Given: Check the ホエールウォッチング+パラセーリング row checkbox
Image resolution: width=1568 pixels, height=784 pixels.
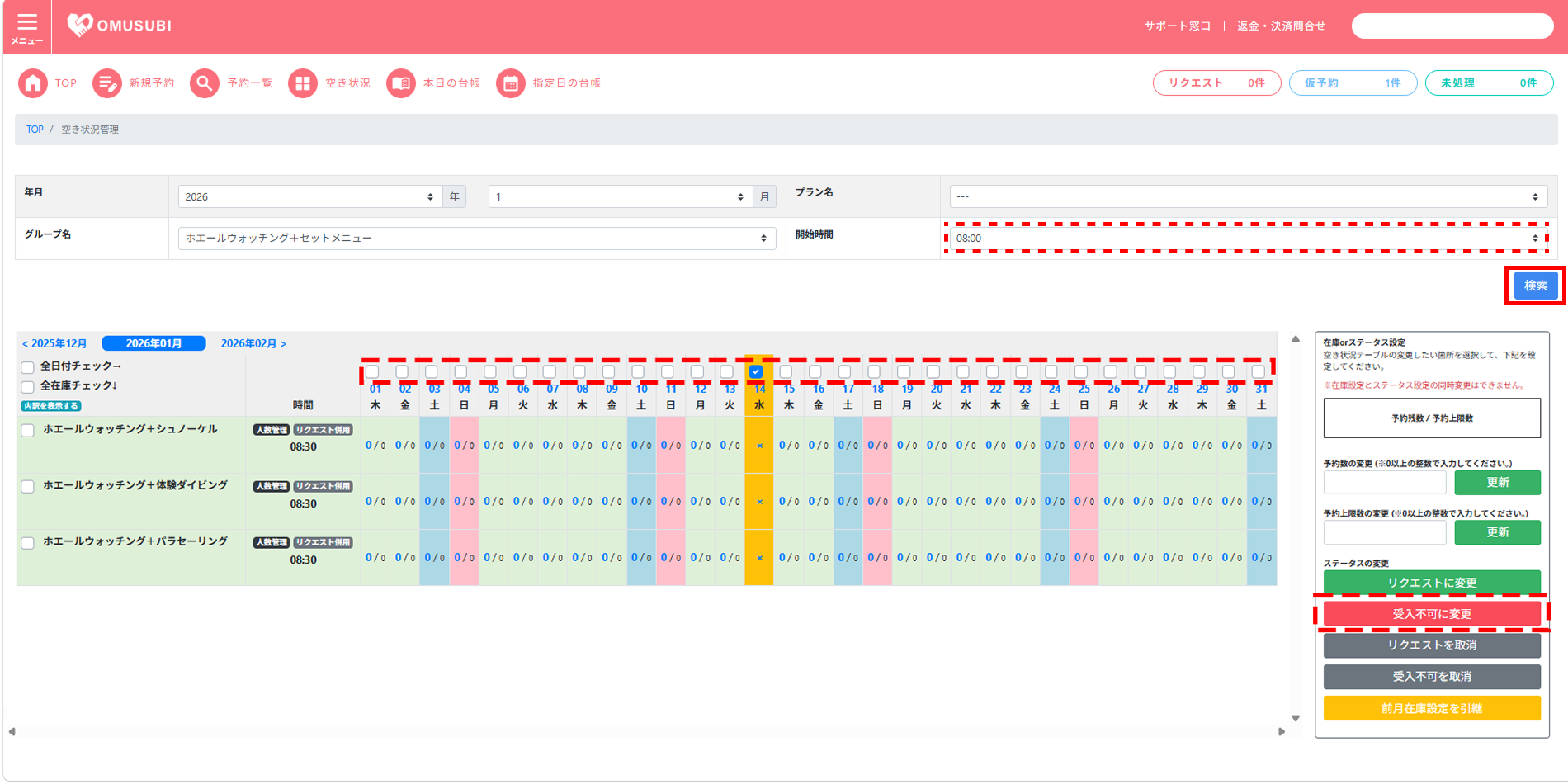Looking at the screenshot, I should (27, 543).
